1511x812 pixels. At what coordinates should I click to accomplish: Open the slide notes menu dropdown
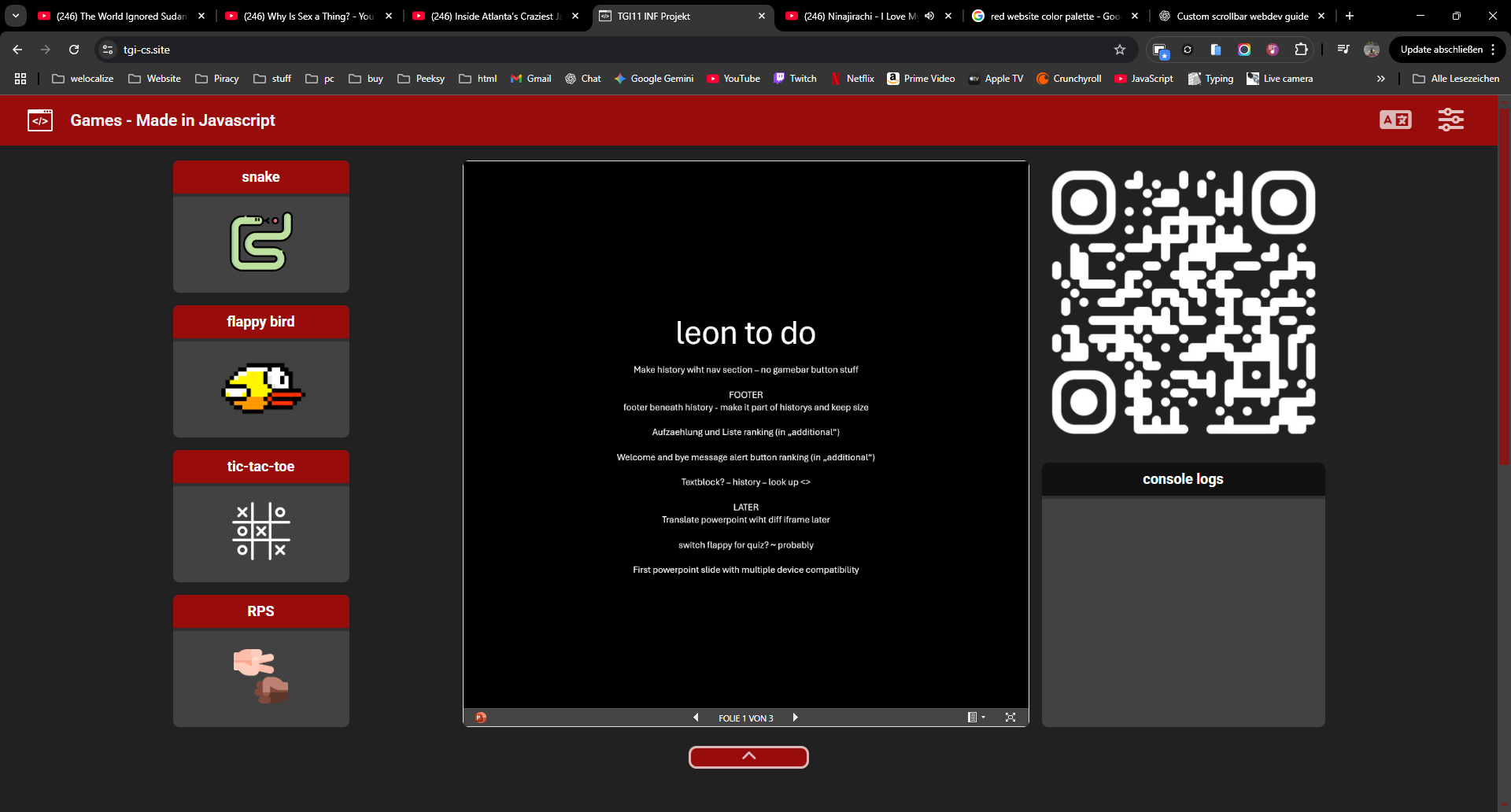tap(976, 718)
